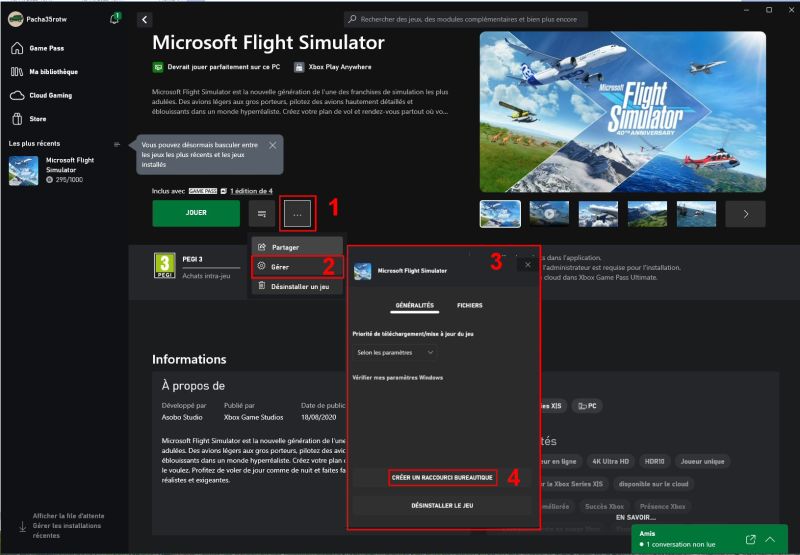
Task: Click the Gérer gear icon
Action: tap(261, 266)
